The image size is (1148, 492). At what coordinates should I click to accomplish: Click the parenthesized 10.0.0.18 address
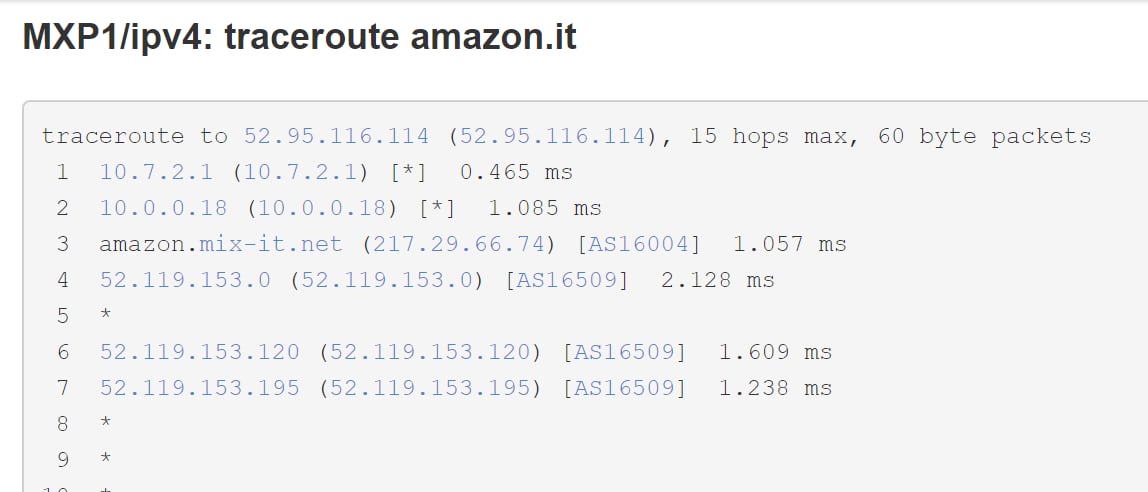point(321,208)
